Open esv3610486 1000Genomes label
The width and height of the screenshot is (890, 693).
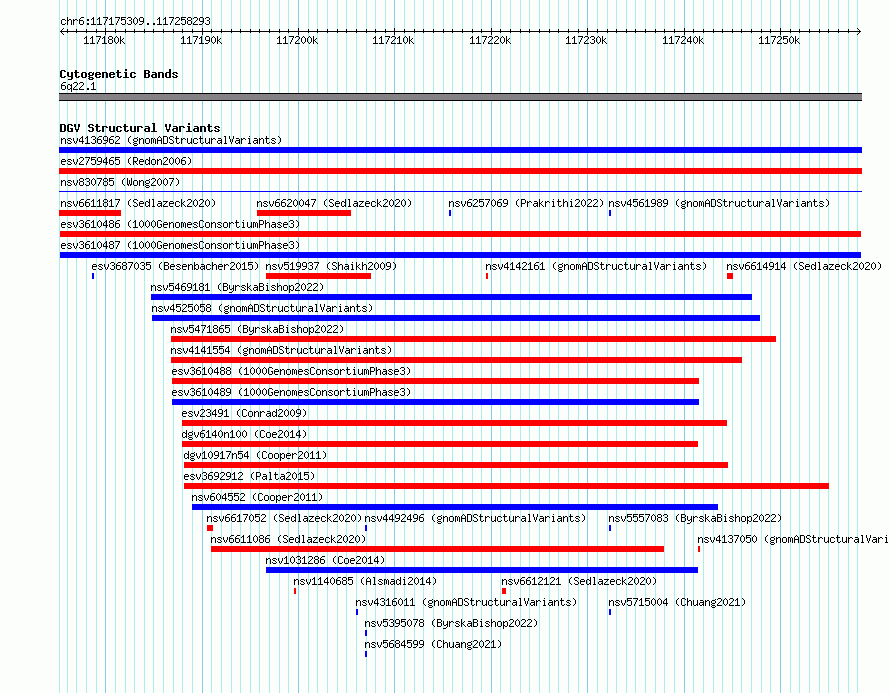(180, 224)
